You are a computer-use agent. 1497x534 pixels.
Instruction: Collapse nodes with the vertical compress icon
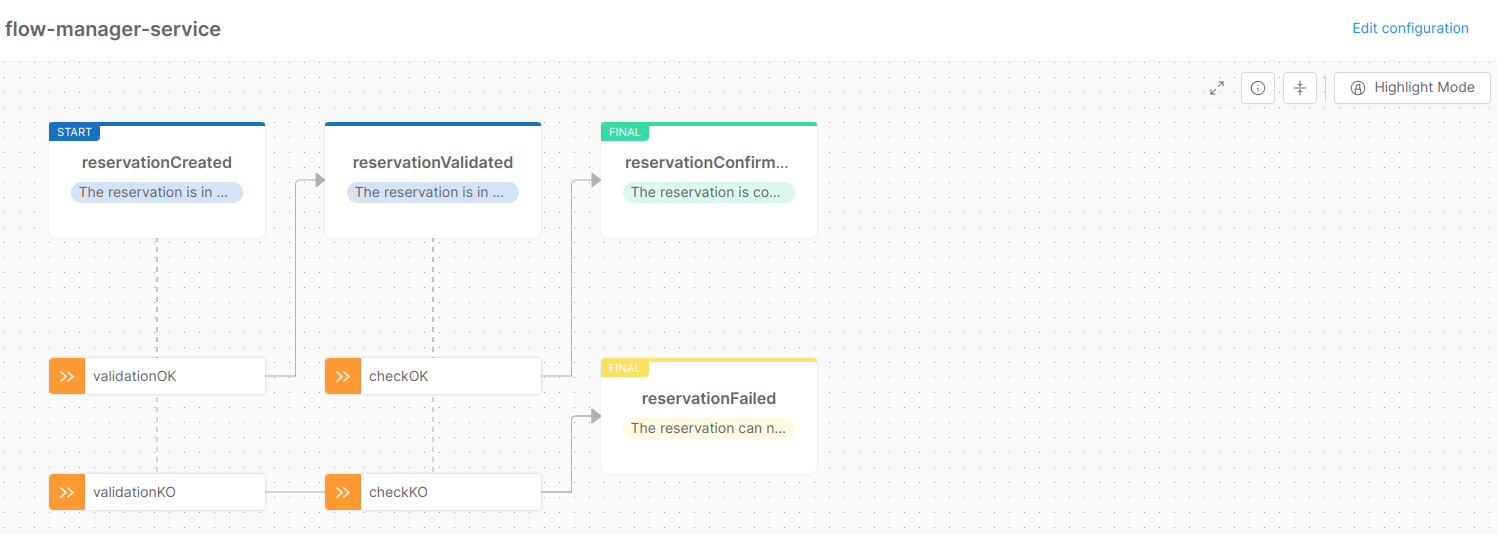tap(1300, 88)
